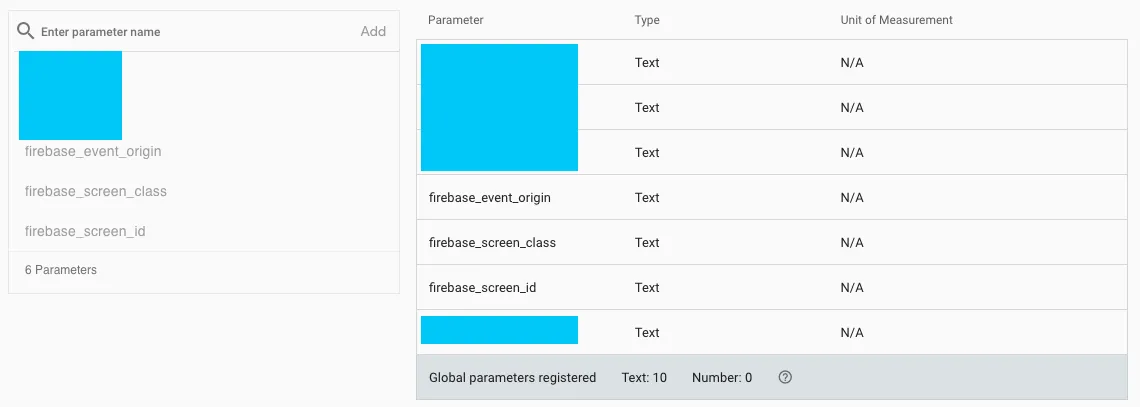Focus the Enter parameter name field
Viewport: 1140px width, 407px height.
(190, 32)
